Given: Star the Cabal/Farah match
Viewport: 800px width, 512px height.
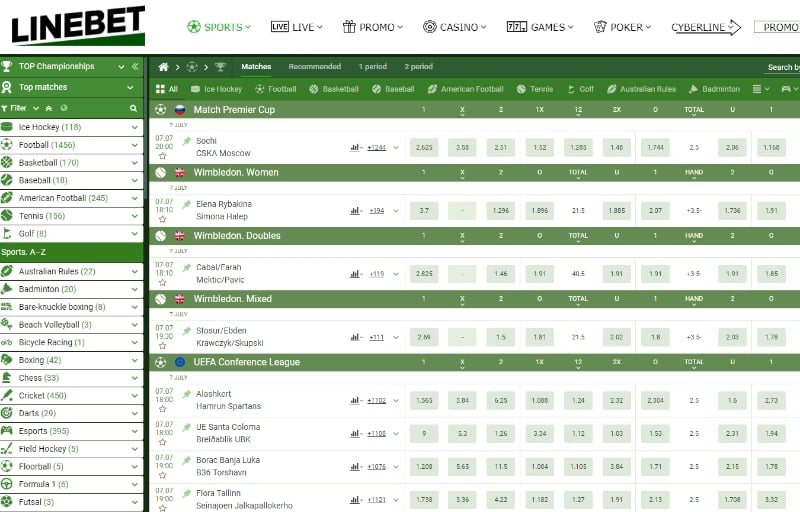Looking at the screenshot, I should coord(163,283).
